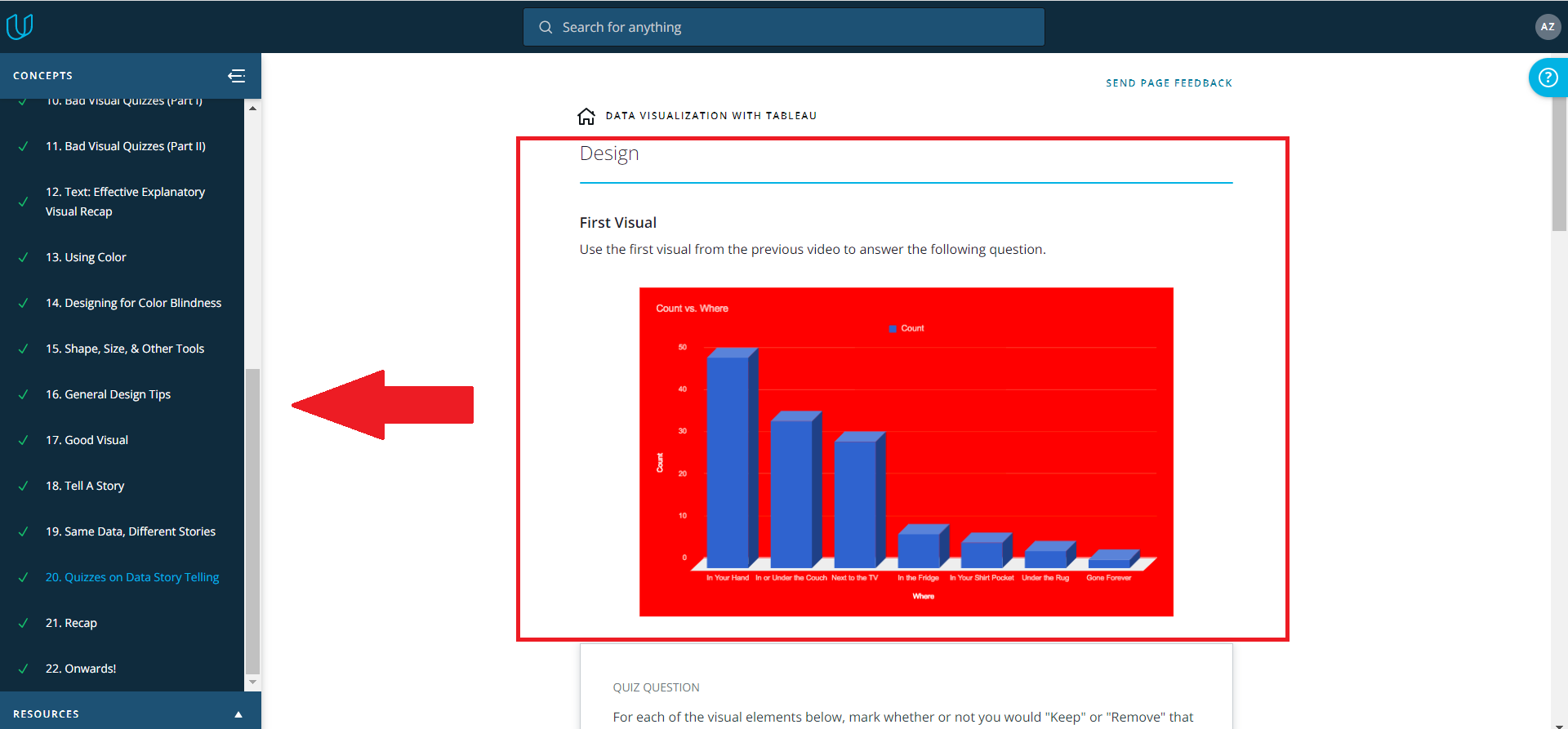Open Data Visualization with Tableau breadcrumb link
The image size is (1568, 729).
pos(710,116)
